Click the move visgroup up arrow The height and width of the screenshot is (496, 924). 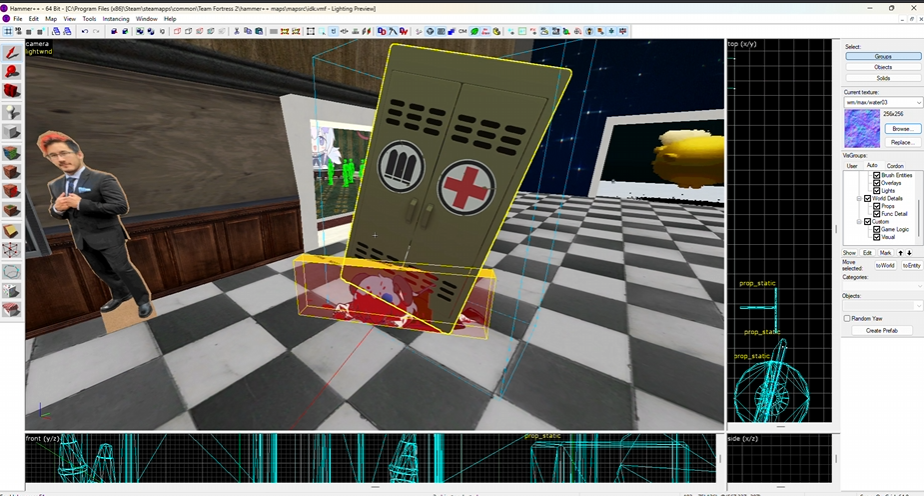click(900, 253)
